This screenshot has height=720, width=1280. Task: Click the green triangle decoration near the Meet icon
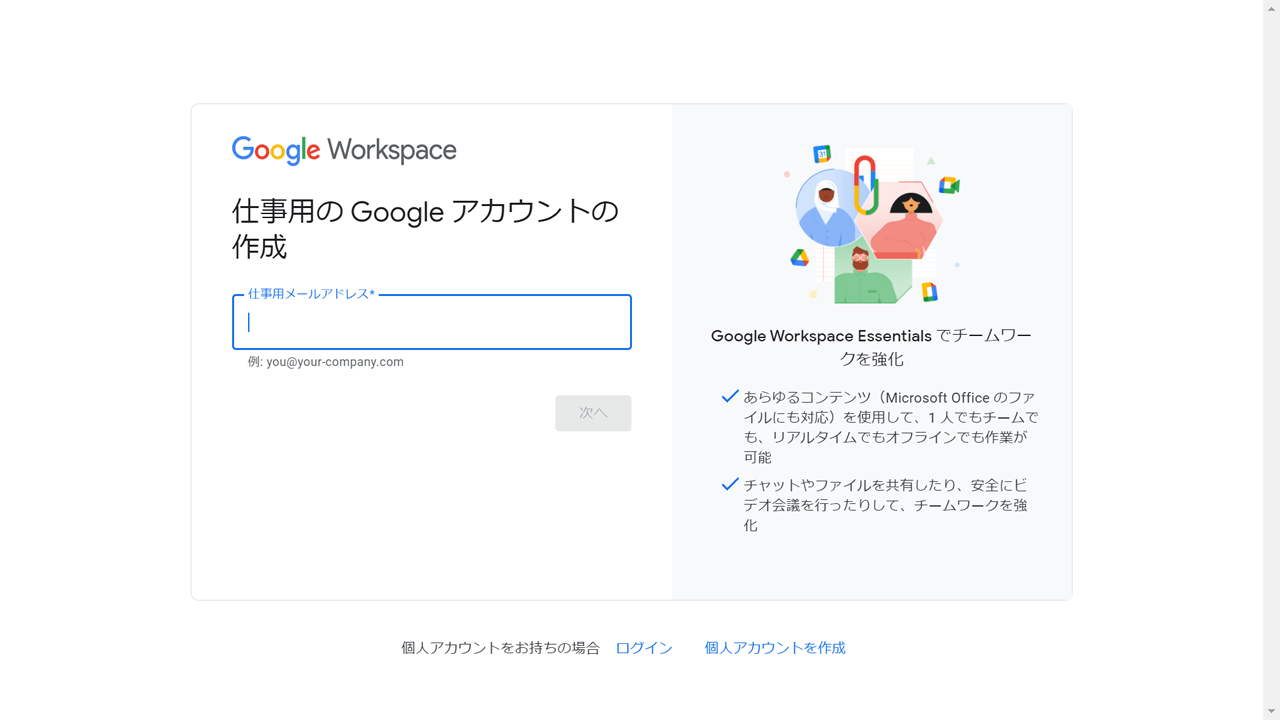(x=930, y=160)
